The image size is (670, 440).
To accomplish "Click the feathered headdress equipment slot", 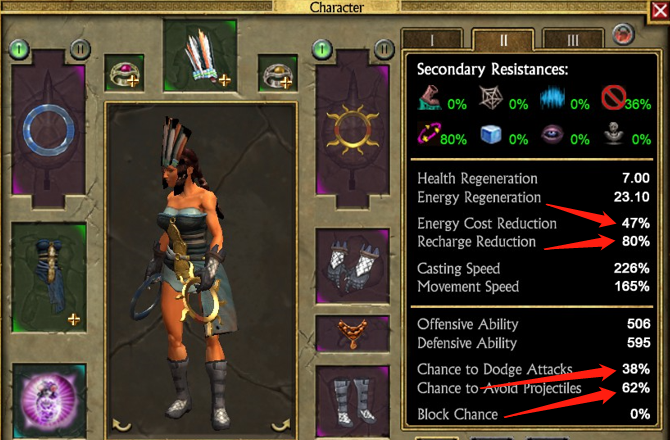I will pos(200,56).
